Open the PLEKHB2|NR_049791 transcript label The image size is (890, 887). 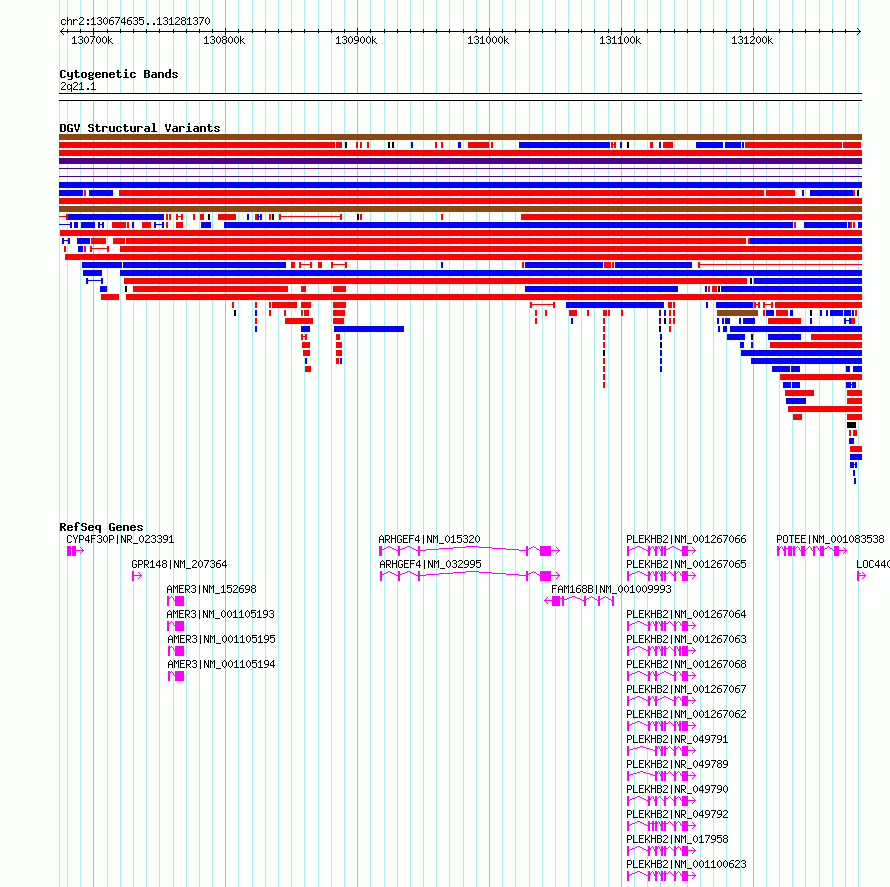(x=677, y=739)
